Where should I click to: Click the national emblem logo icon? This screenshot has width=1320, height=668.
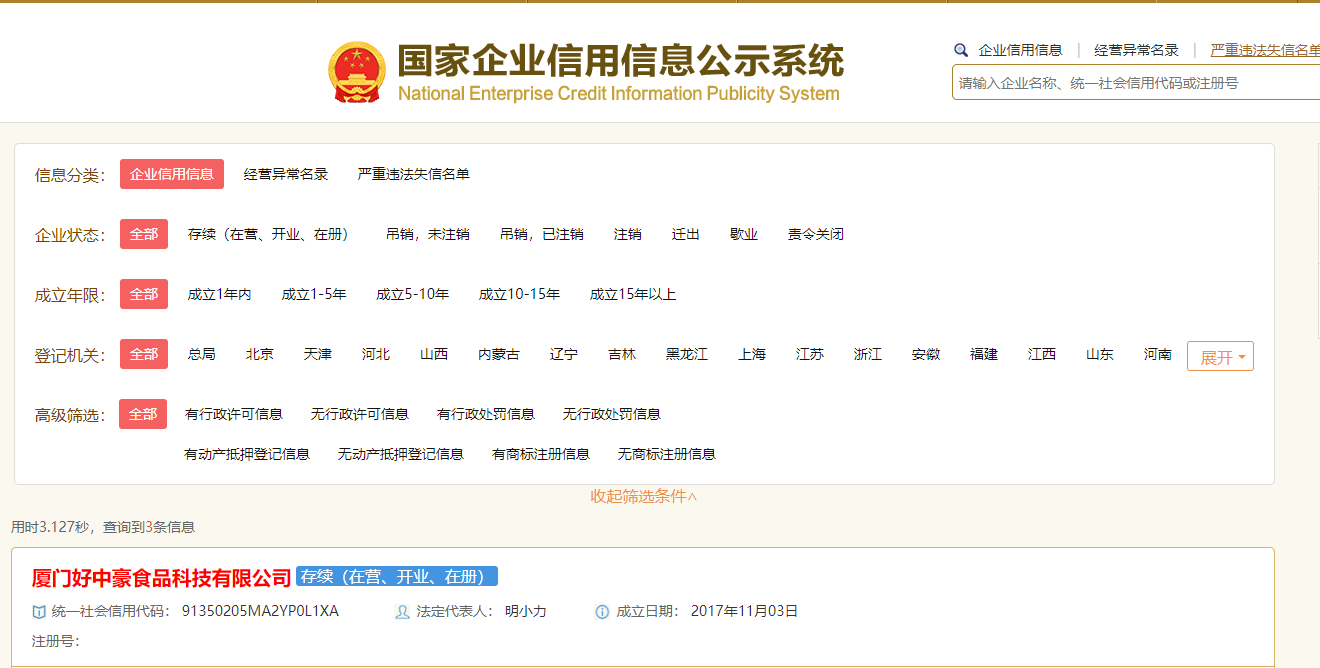[x=356, y=72]
